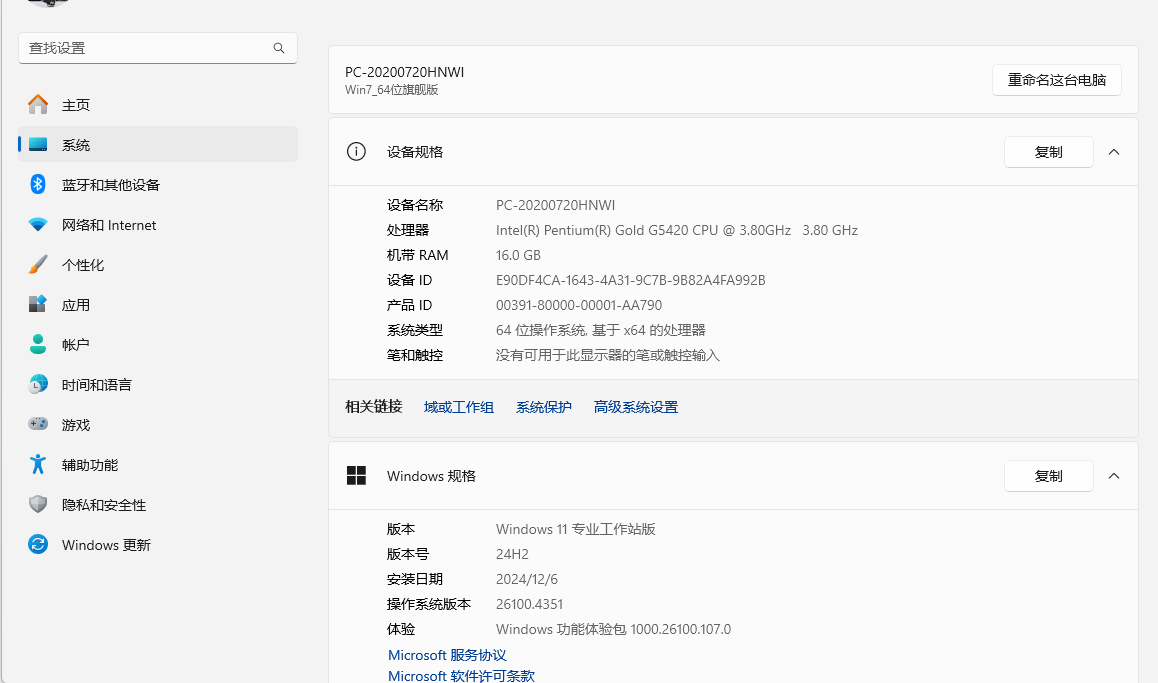The width and height of the screenshot is (1158, 683).
Task: Click the accessibility figure icon beside 辅助功能
Action: pos(38,464)
